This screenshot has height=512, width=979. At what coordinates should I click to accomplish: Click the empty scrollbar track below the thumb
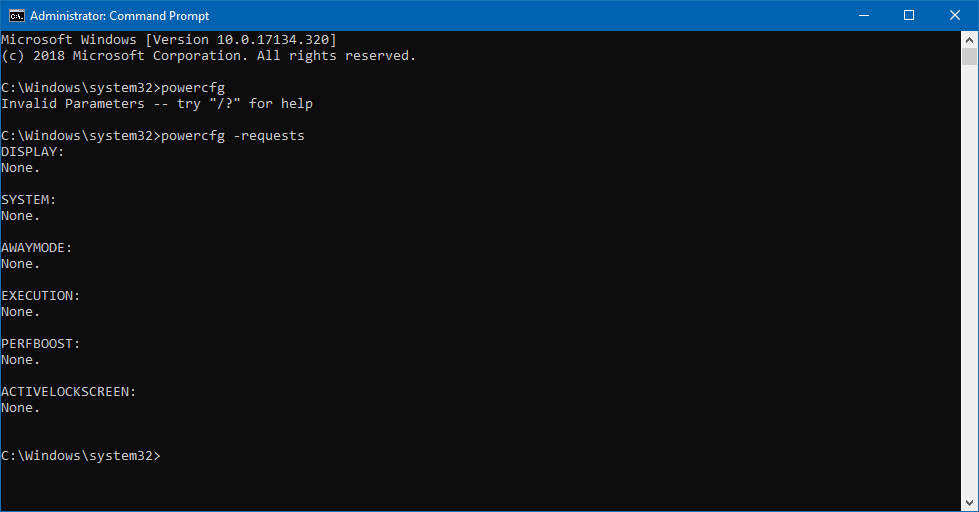(969, 280)
